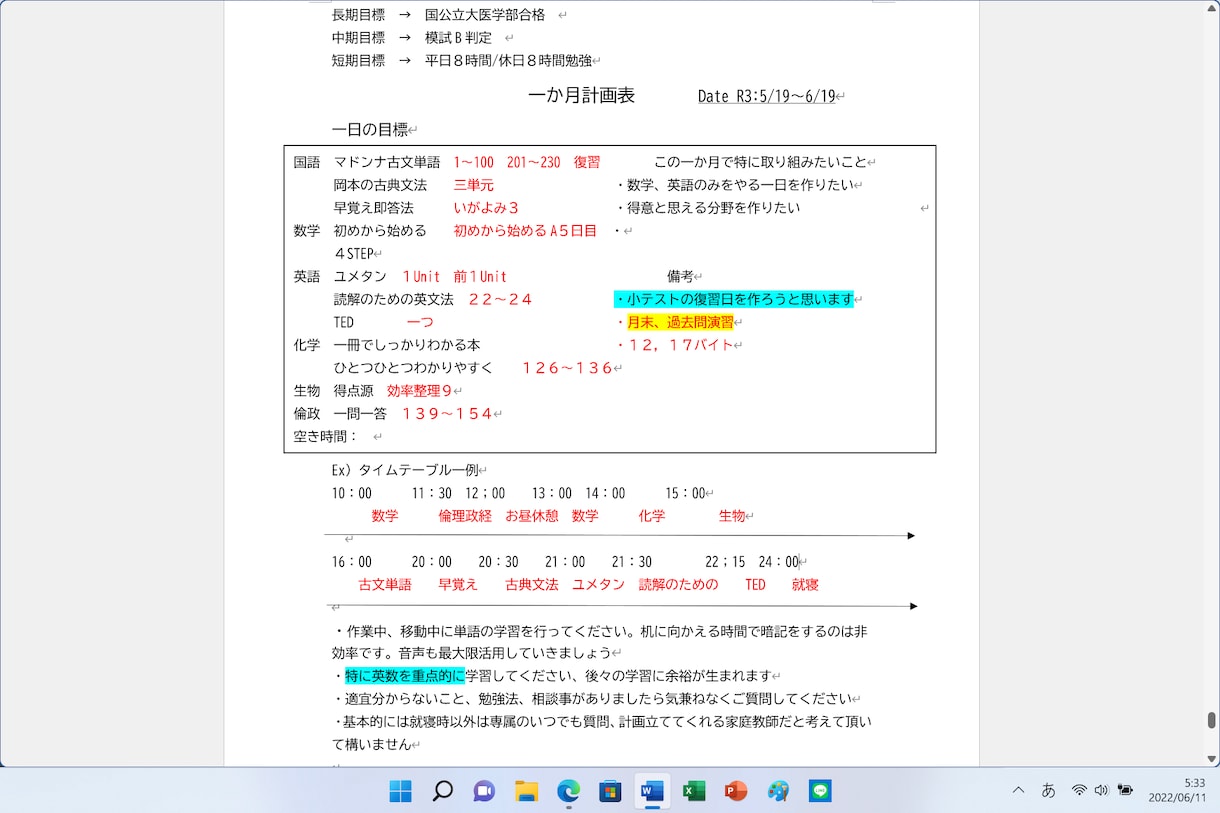Click the cyan highlighted 特に英数を重点的に
The image size is (1220, 813).
(405, 676)
